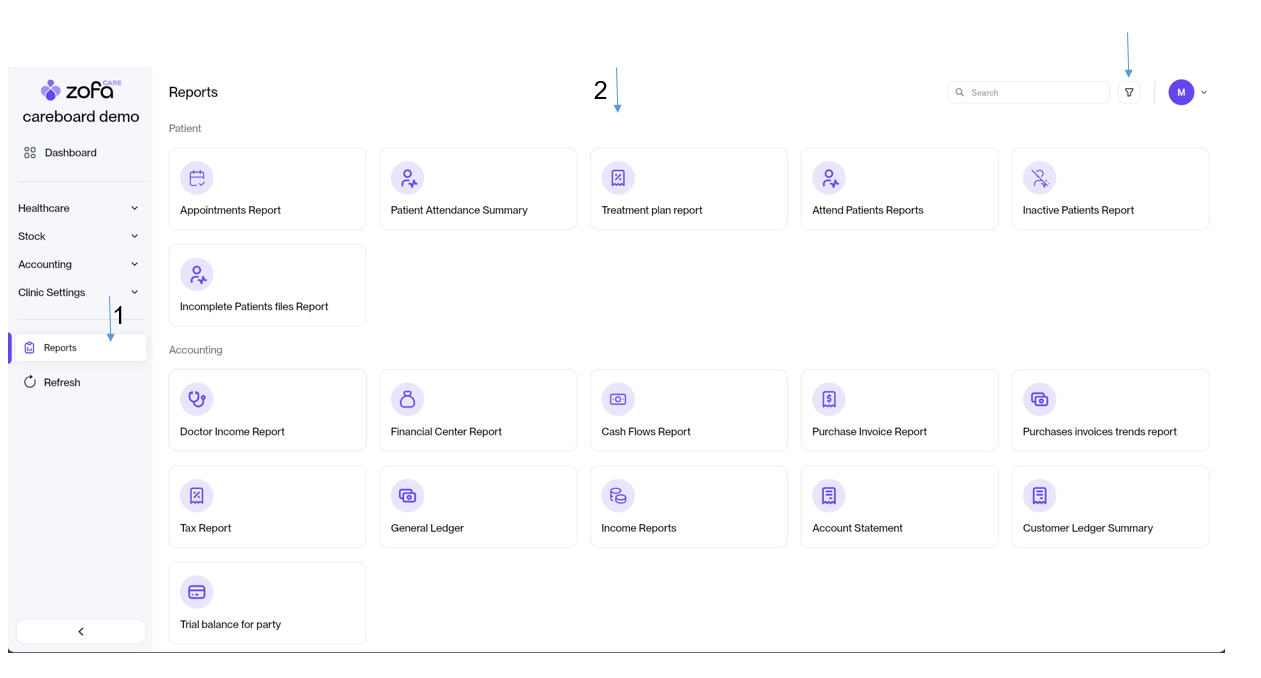1261x678 pixels.
Task: Click the Income Reports coins icon
Action: [618, 496]
